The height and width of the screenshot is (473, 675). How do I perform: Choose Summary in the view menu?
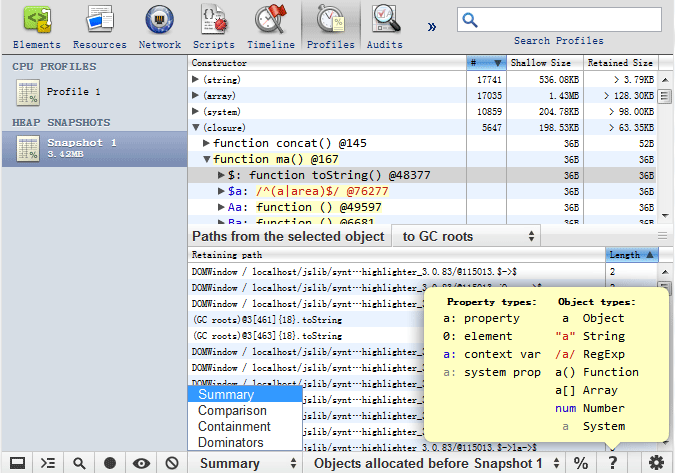245,394
